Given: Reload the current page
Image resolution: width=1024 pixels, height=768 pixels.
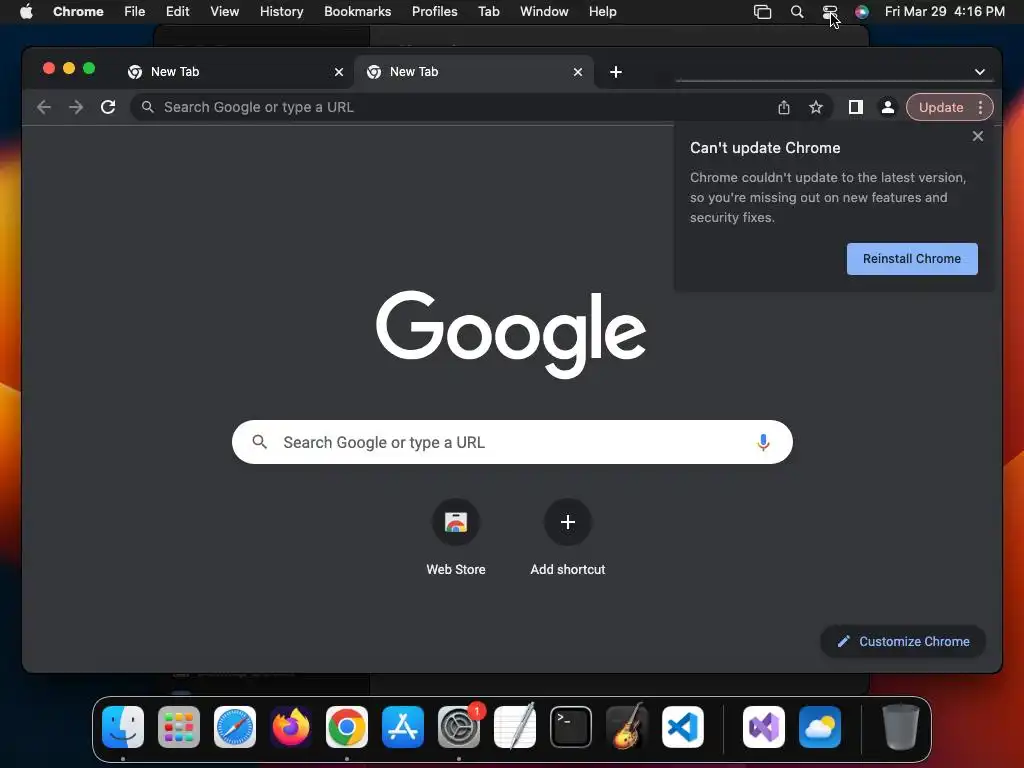Looking at the screenshot, I should coord(108,107).
